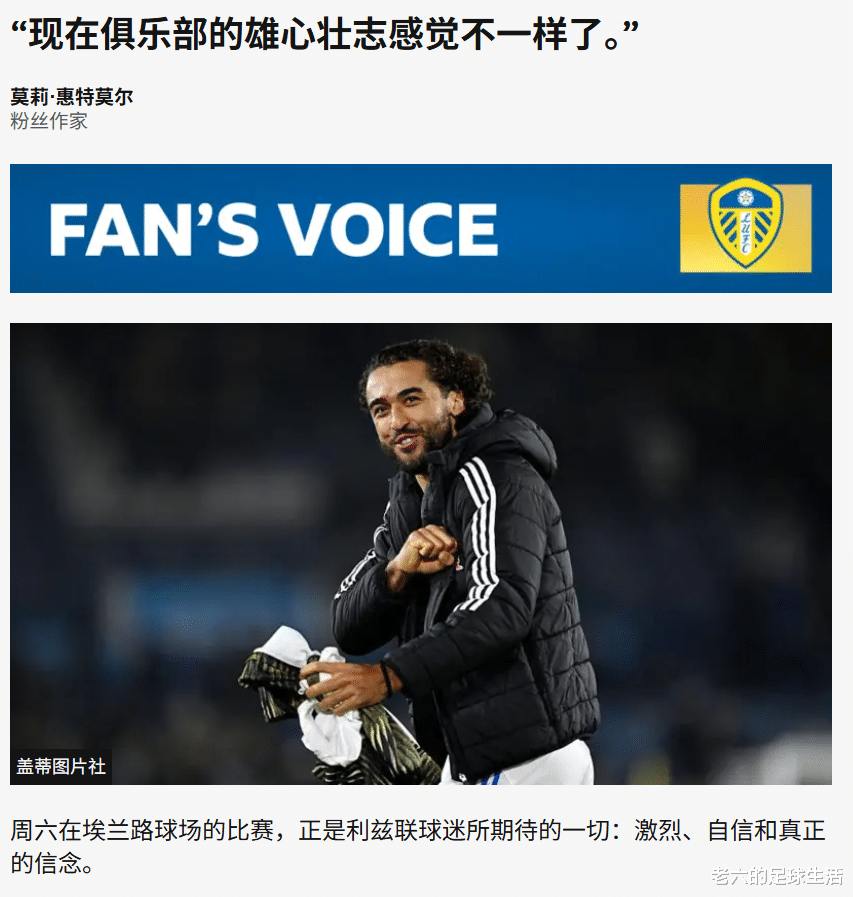This screenshot has width=853, height=897.
Task: Click the opening quotation mark of the headline
Action: 19,29
